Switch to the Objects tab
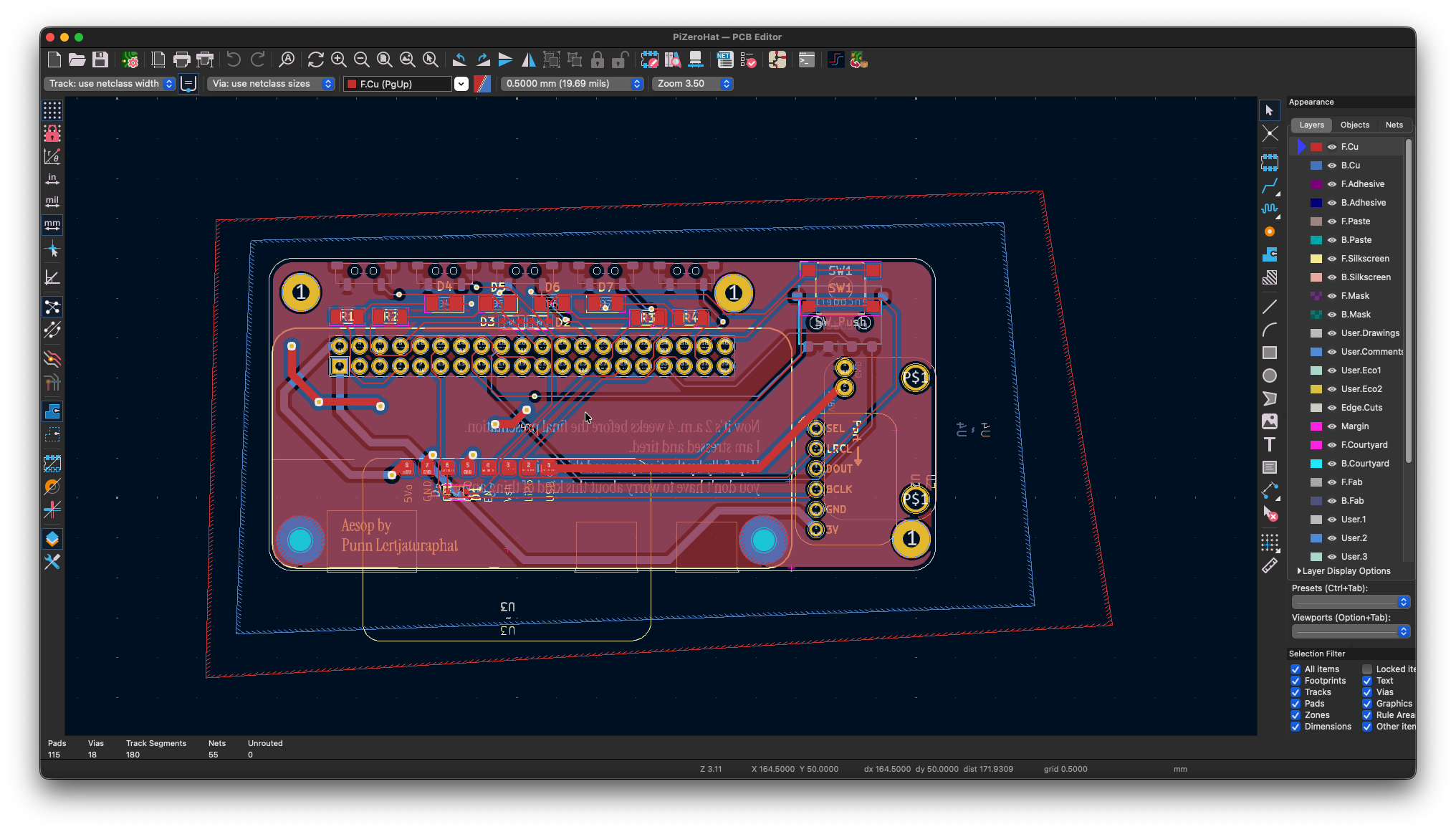 tap(1354, 125)
